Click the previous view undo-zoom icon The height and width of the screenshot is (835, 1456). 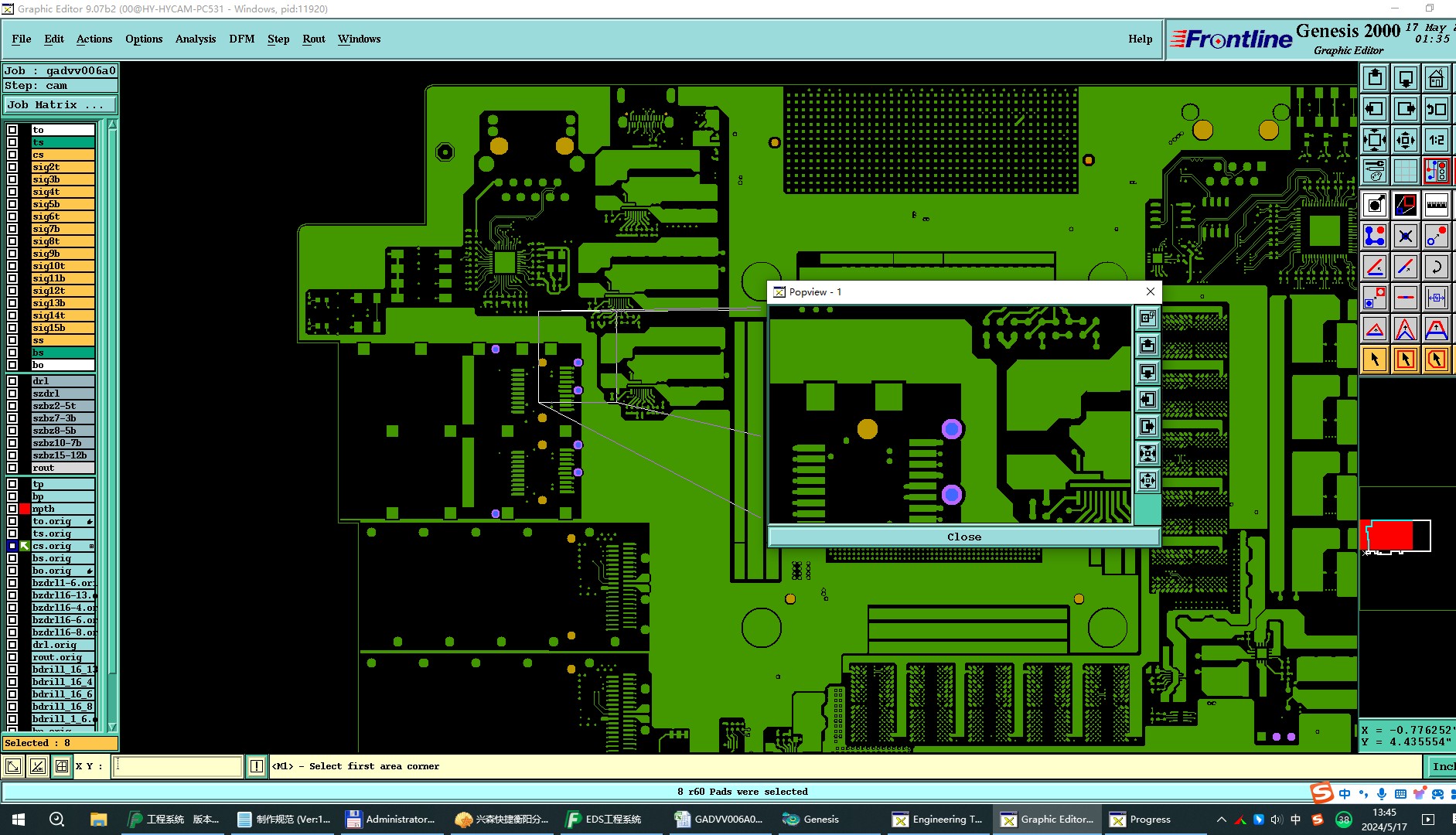[x=1436, y=109]
